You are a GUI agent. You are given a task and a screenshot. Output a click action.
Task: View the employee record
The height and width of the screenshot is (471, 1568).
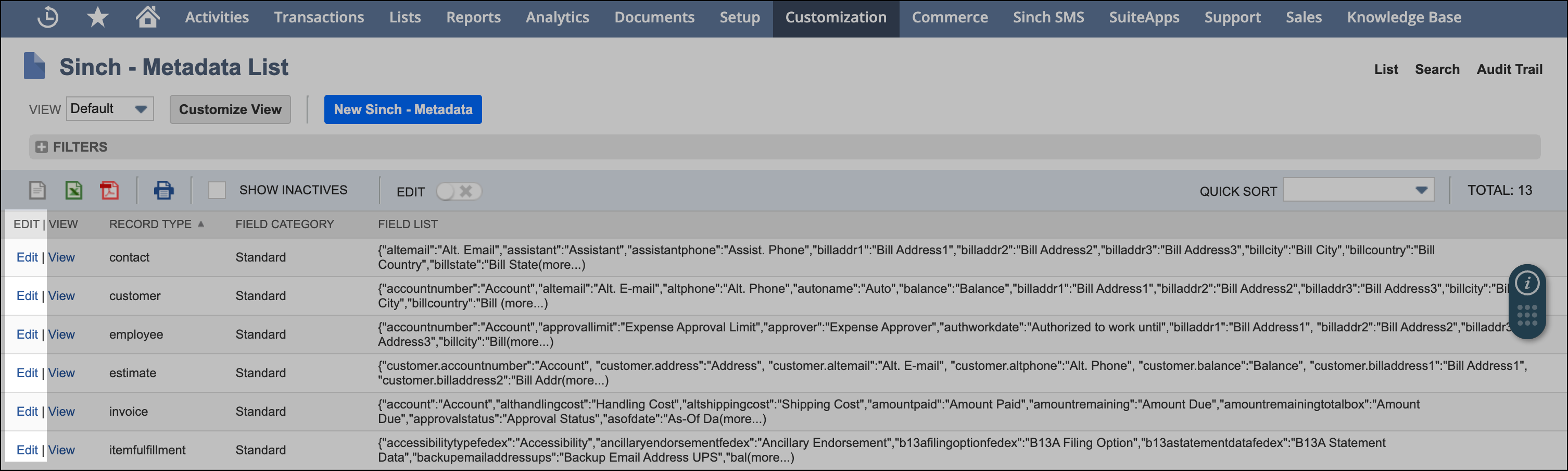click(x=61, y=334)
